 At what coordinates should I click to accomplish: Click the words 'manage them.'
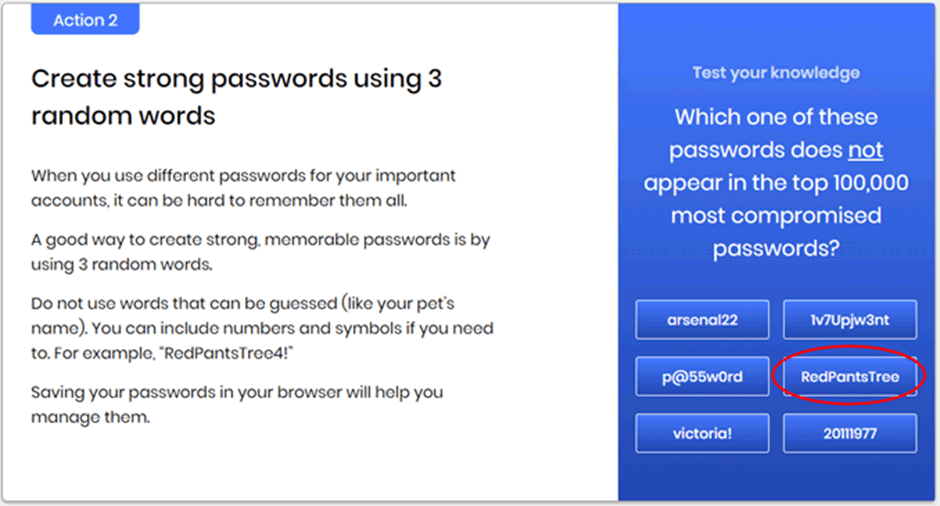pos(91,417)
